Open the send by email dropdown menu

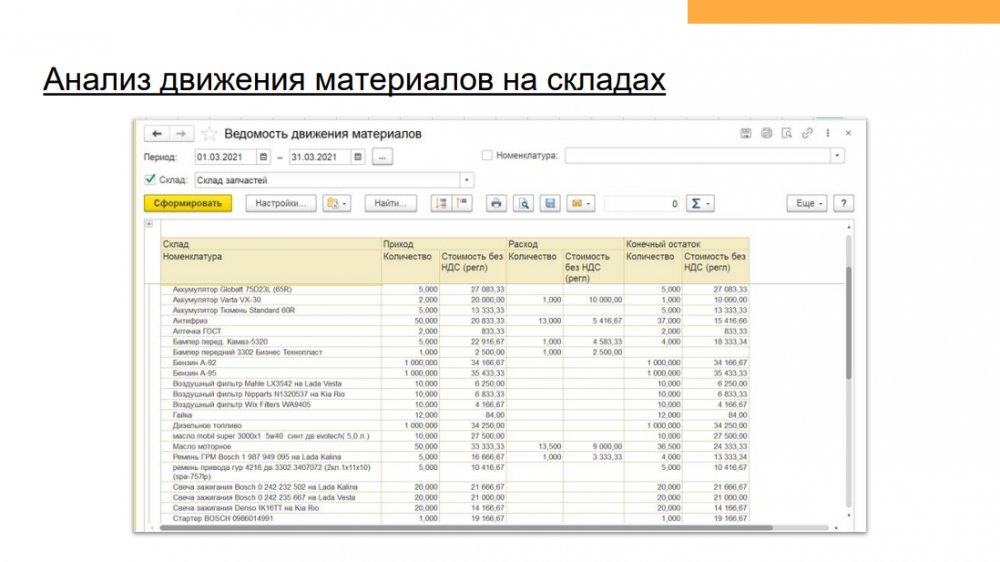pyautogui.click(x=581, y=203)
